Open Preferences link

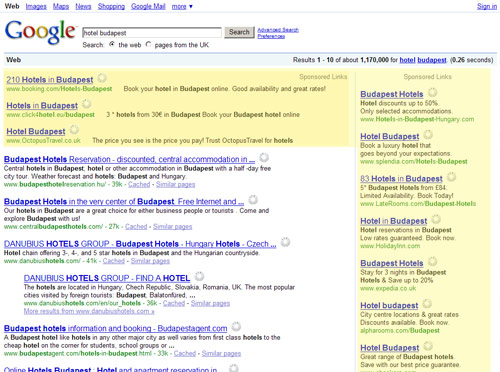[271, 36]
